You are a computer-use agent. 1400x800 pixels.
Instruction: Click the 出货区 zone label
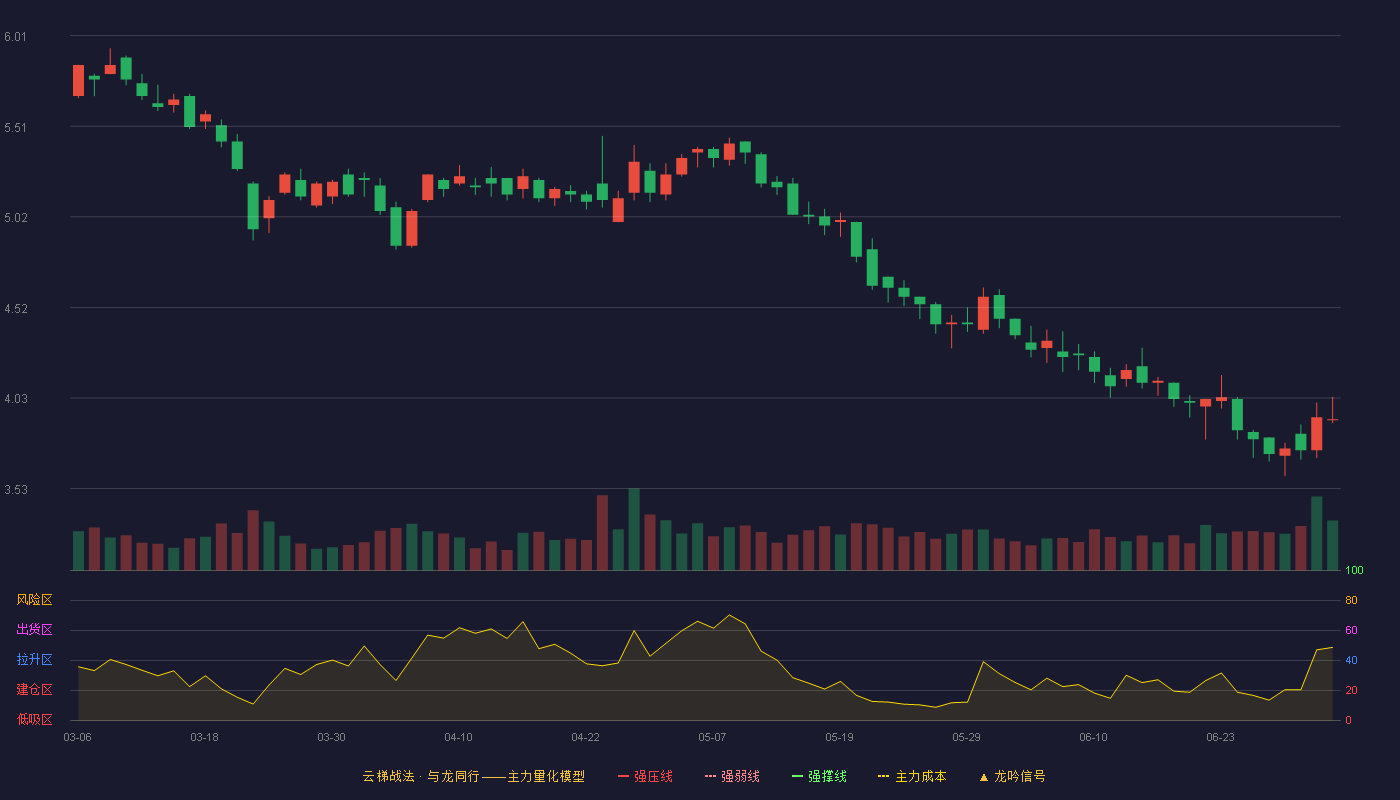[x=34, y=630]
